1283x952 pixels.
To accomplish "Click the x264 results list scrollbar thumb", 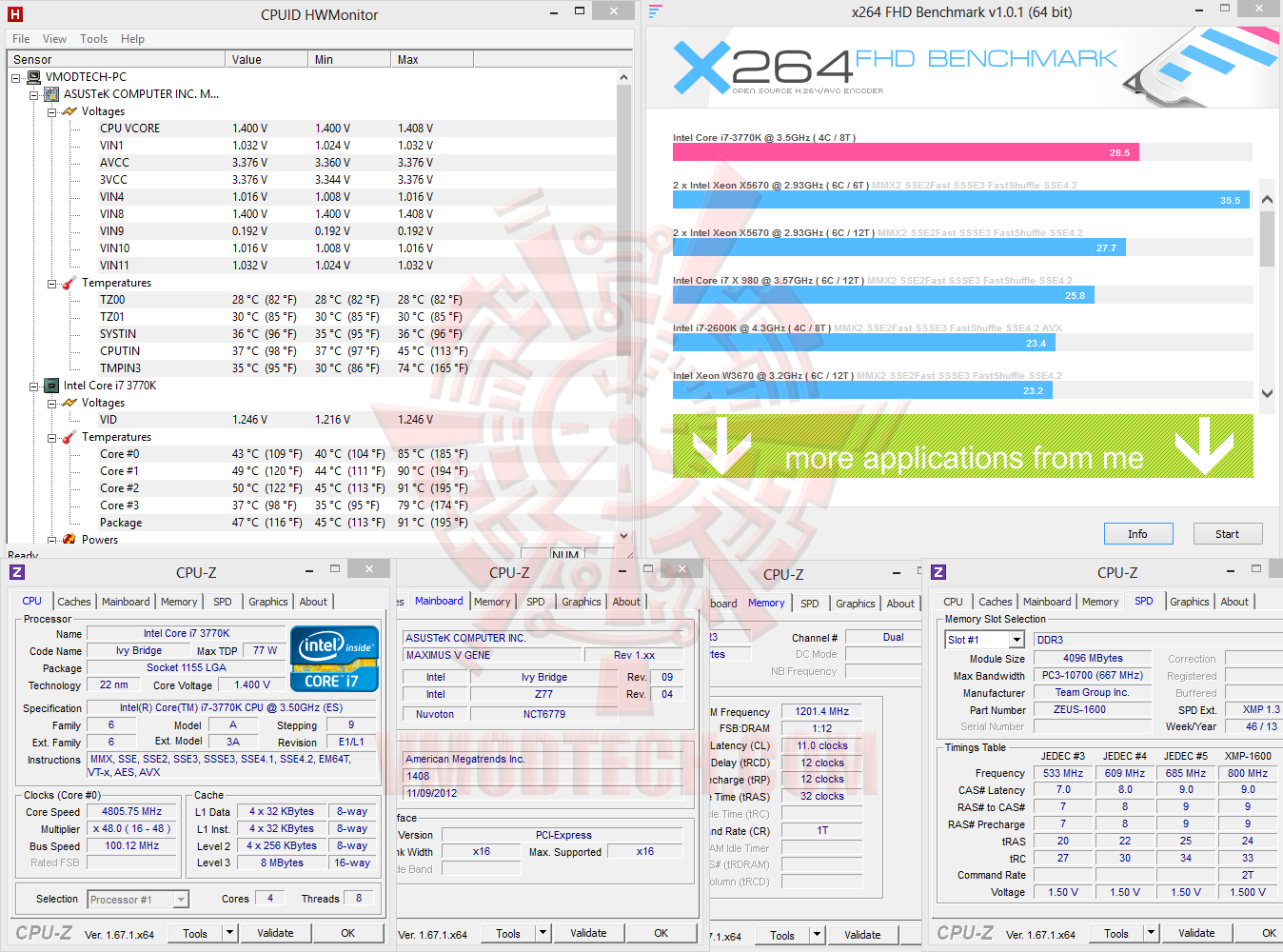I will pyautogui.click(x=1267, y=238).
